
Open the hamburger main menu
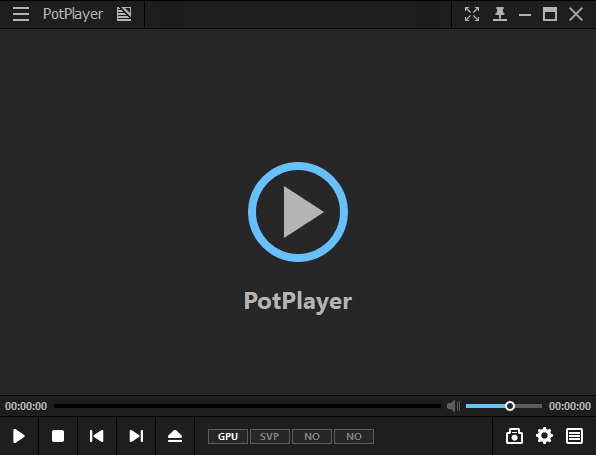(x=21, y=14)
